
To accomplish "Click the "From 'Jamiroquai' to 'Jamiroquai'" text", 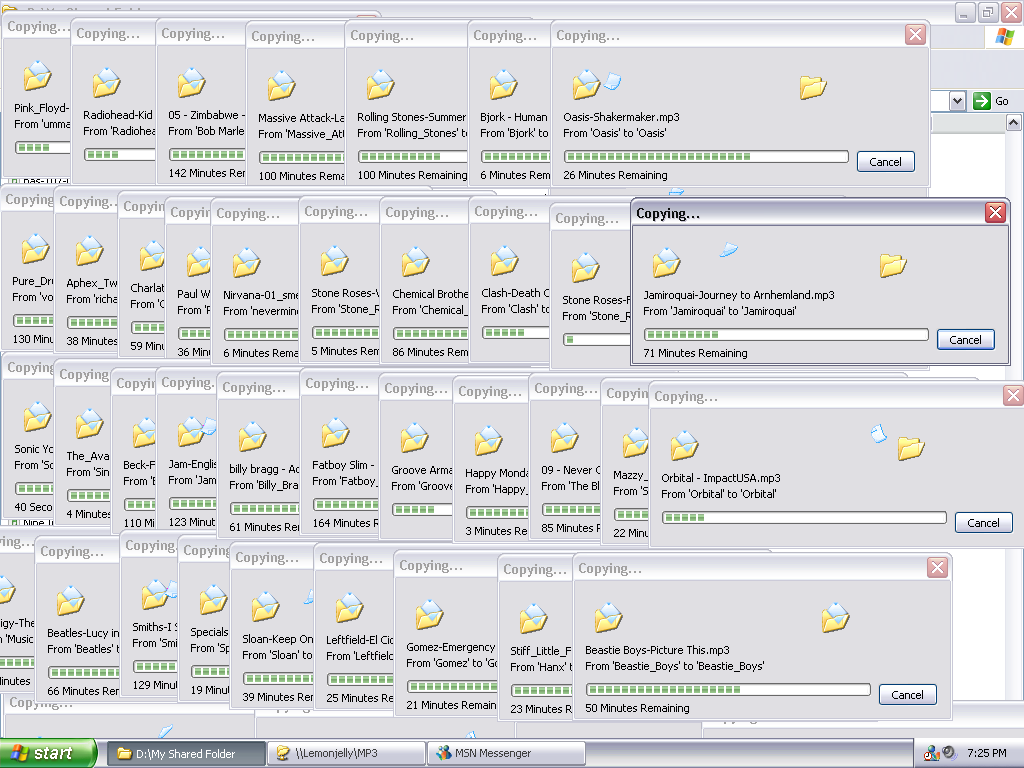I will tap(719, 312).
